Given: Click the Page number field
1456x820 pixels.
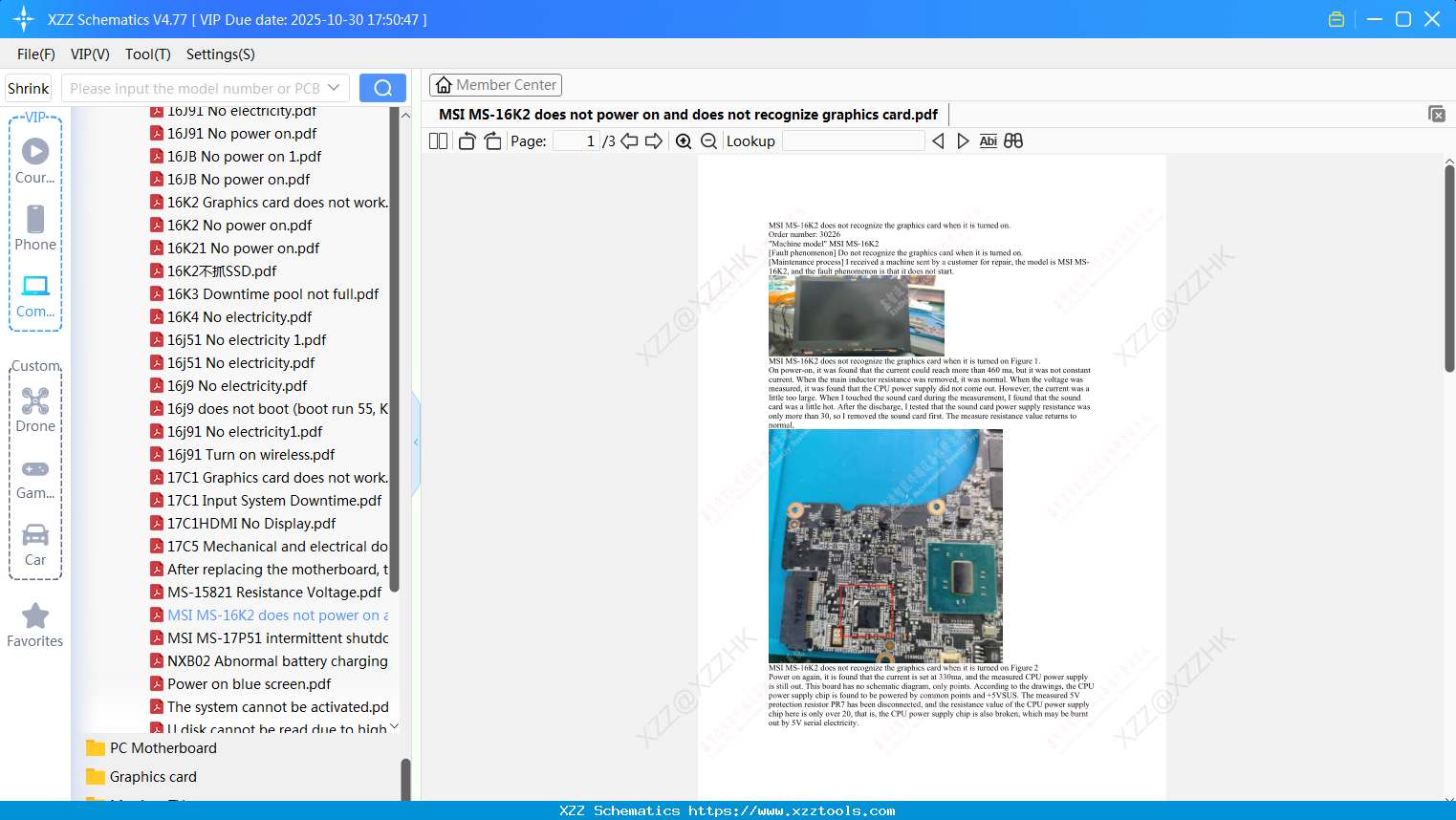Looking at the screenshot, I should coord(576,141).
